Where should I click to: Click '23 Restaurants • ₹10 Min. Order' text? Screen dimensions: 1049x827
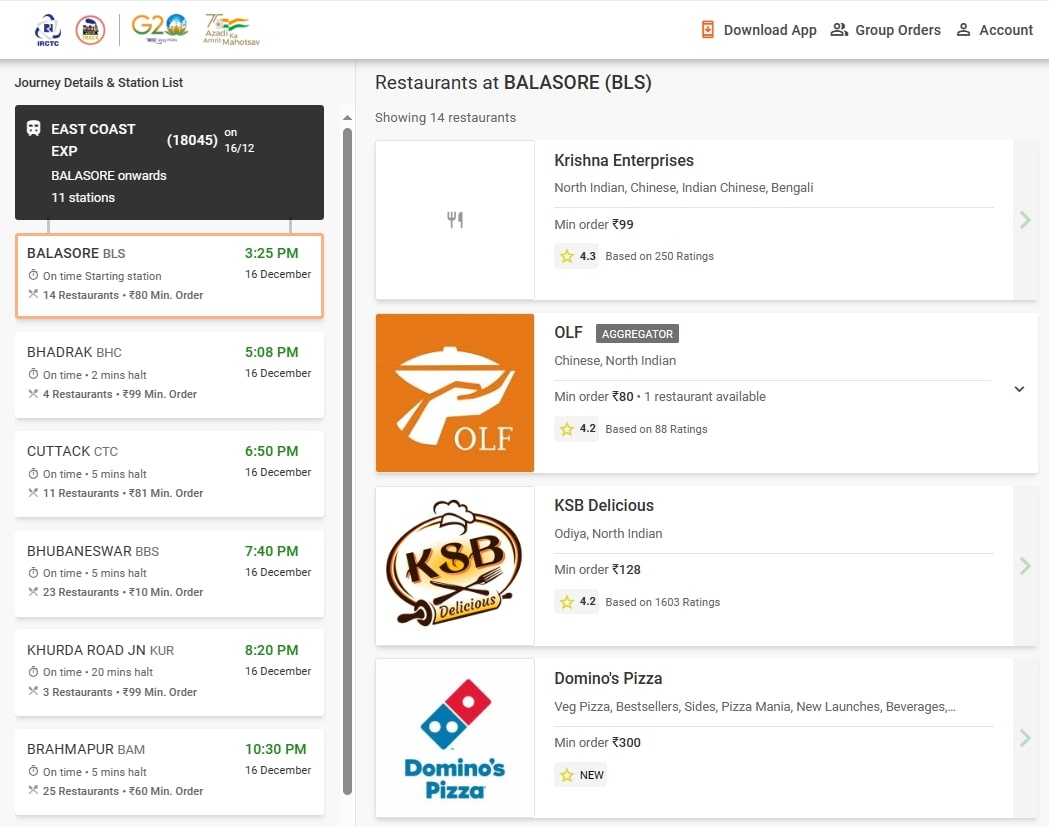click(123, 592)
